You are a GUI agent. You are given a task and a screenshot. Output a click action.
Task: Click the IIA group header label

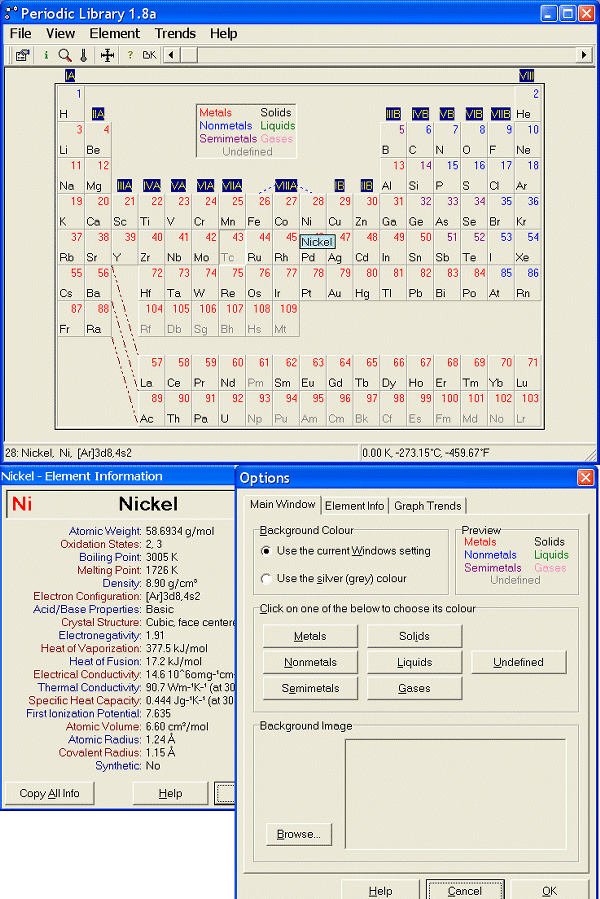pyautogui.click(x=98, y=114)
